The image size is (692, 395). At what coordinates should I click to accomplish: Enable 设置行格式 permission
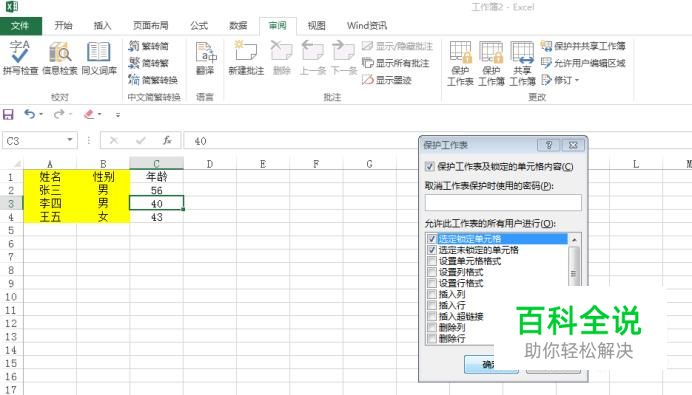tap(432, 283)
